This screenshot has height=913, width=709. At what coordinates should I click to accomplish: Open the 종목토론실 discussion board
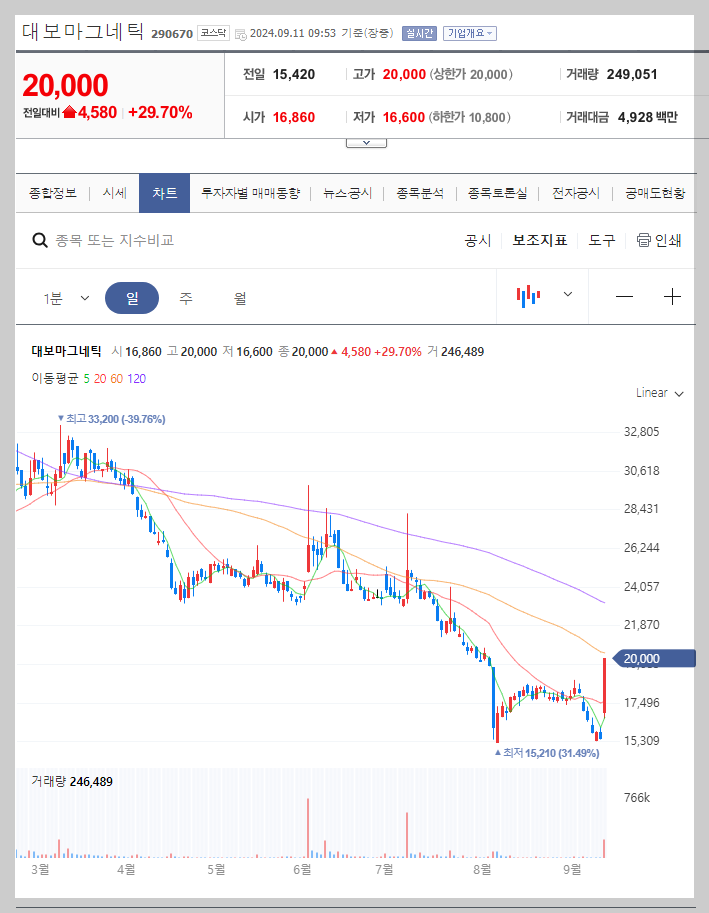499,193
